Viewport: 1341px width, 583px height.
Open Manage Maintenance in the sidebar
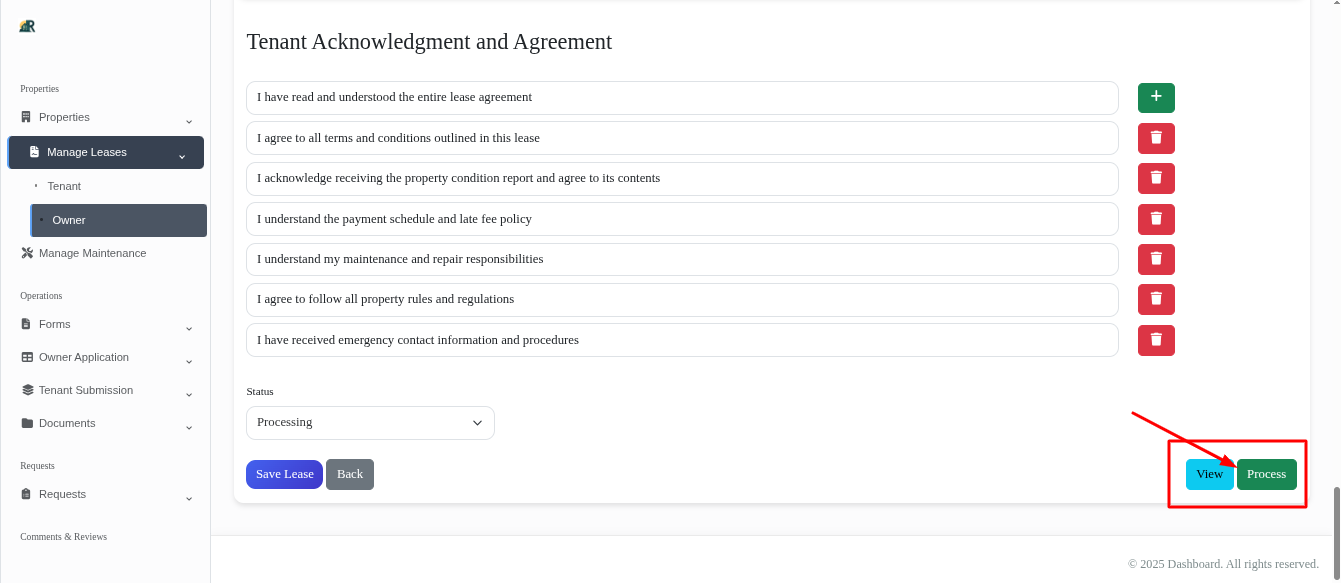92,254
